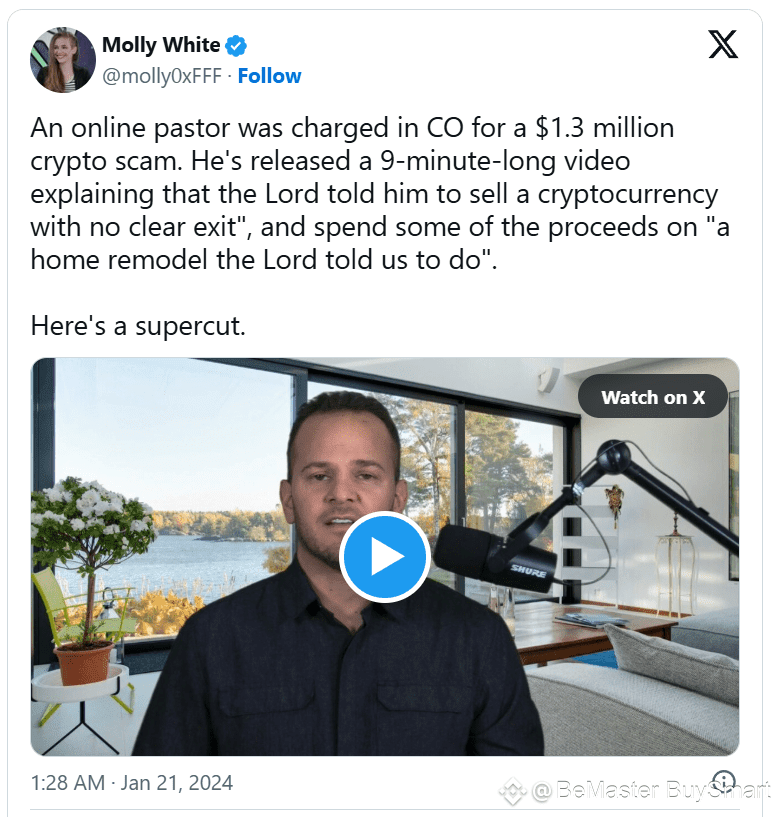The width and height of the screenshot is (778, 817).
Task: Click the "Here's a supercut." line
Action: tap(138, 326)
